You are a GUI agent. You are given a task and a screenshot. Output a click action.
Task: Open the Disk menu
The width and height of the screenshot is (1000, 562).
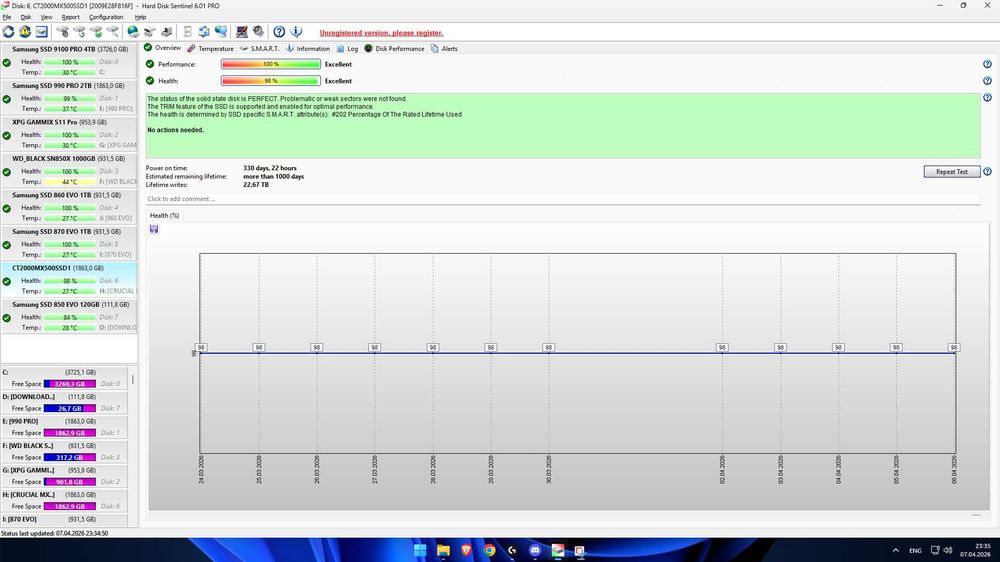click(26, 17)
